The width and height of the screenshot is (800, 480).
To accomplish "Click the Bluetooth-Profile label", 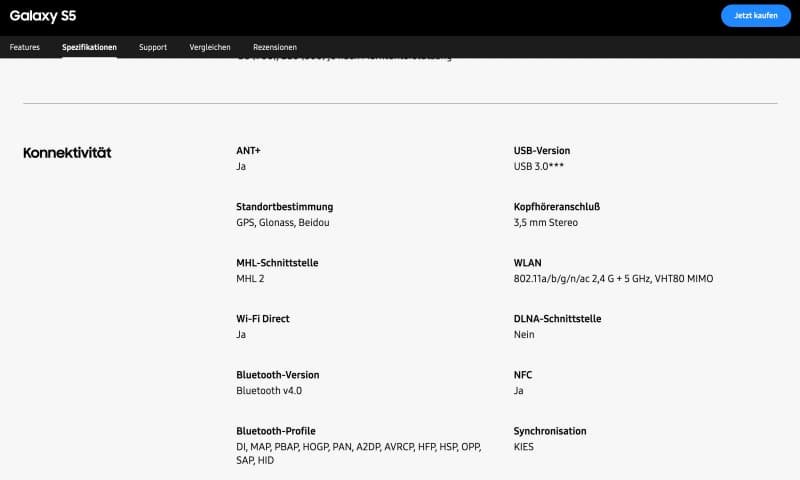I will 276,431.
